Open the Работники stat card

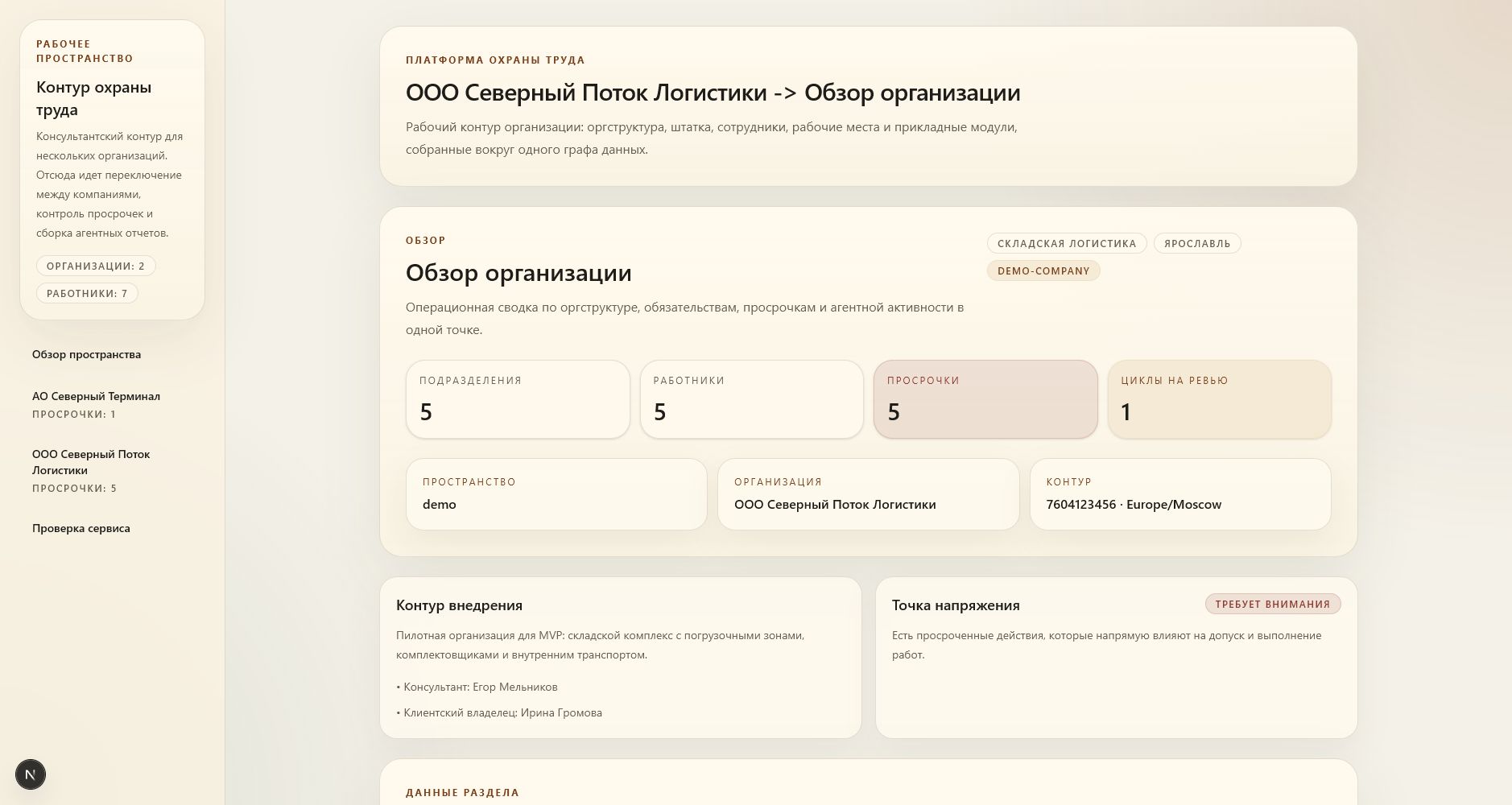click(x=751, y=399)
